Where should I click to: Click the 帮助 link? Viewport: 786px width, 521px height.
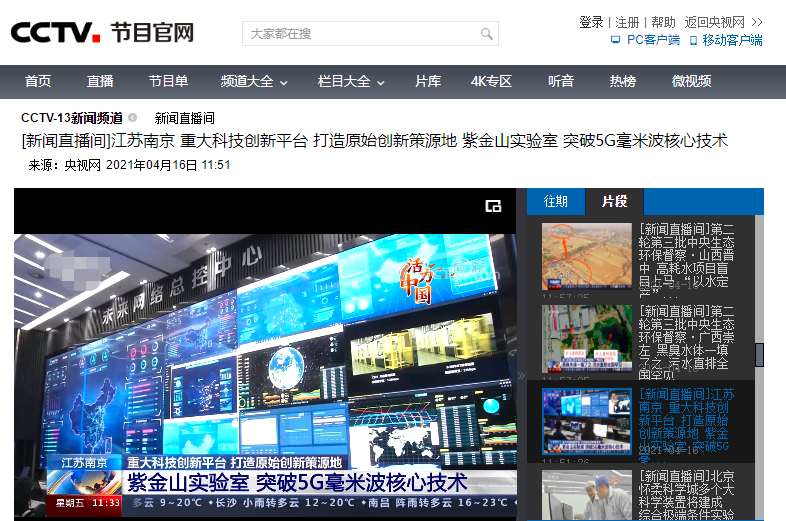tap(663, 22)
